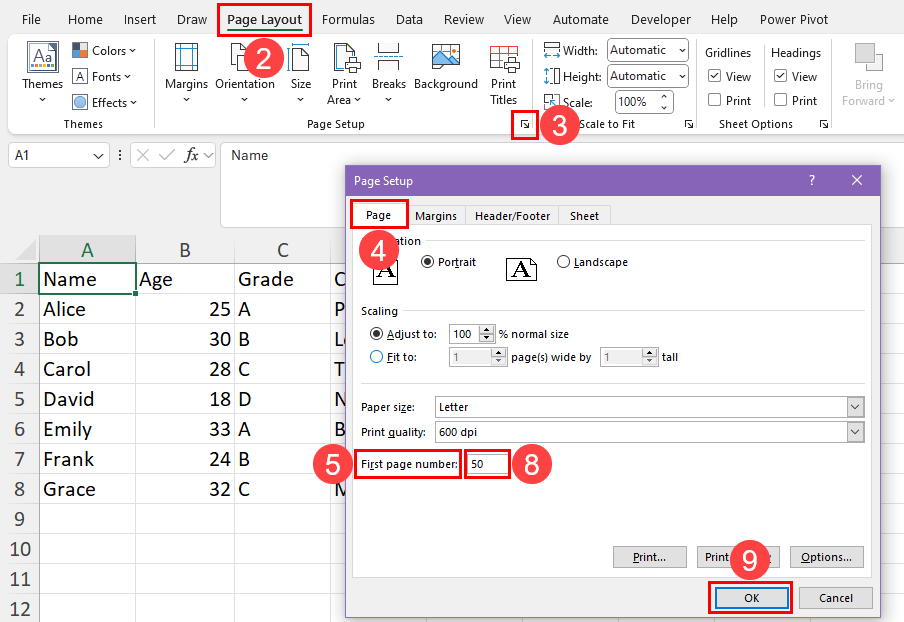Select the Adjust to radio button
The width and height of the screenshot is (904, 622).
[x=376, y=334]
